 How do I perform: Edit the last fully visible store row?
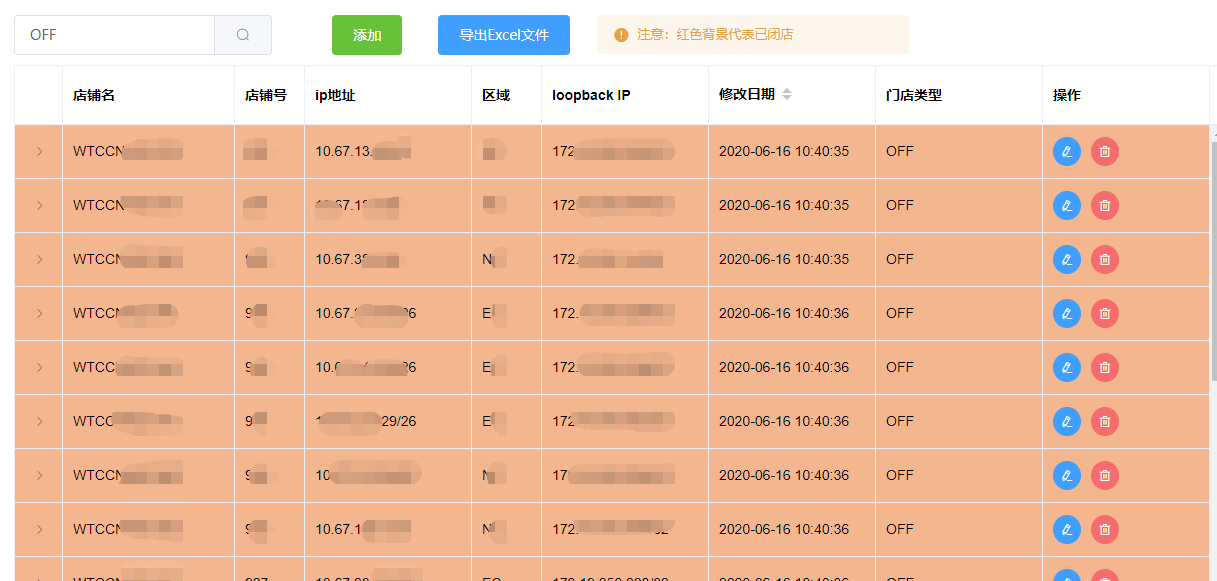(1067, 529)
